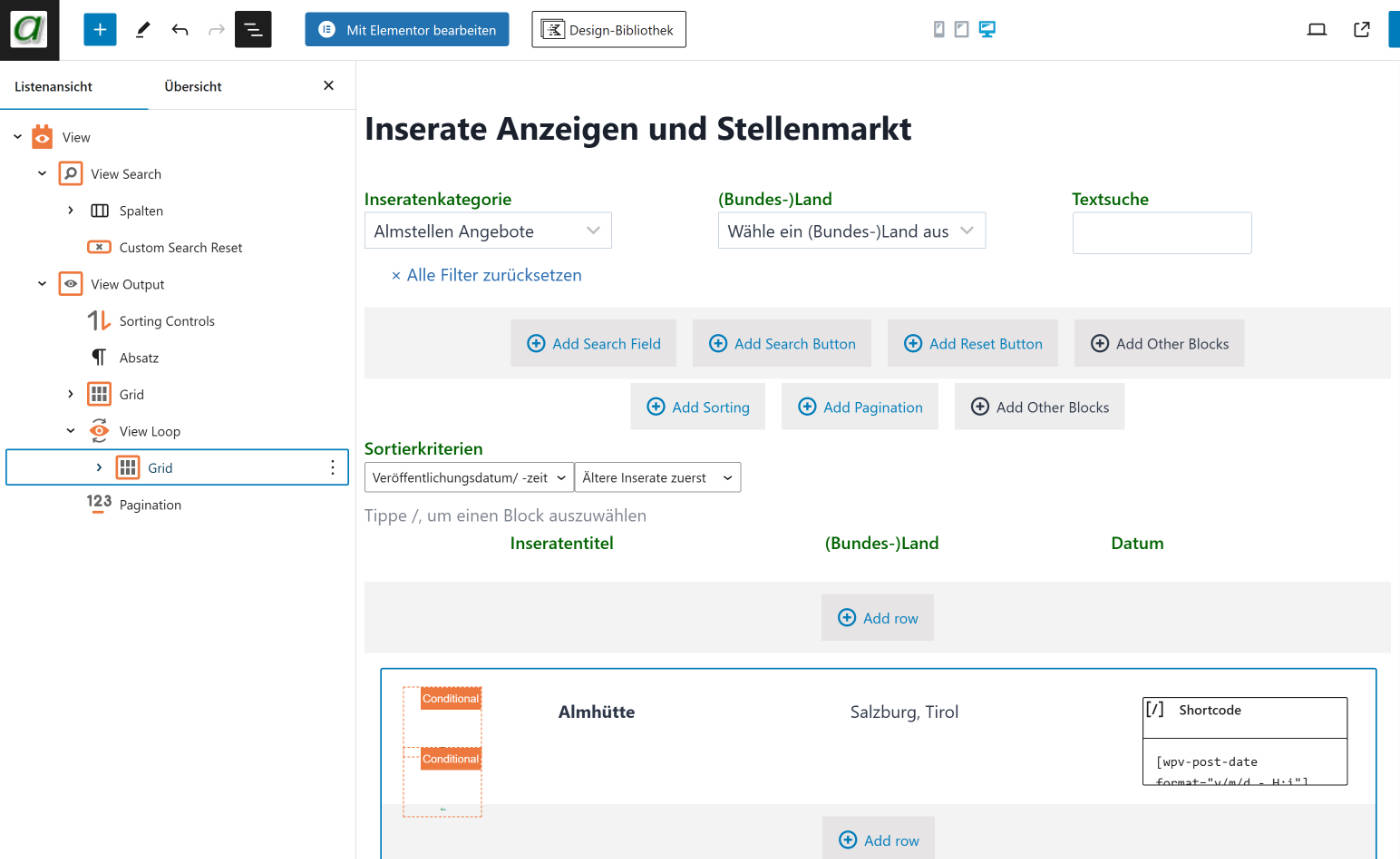Open the Inseratenkategorie dropdown
This screenshot has height=859, width=1400.
488,231
